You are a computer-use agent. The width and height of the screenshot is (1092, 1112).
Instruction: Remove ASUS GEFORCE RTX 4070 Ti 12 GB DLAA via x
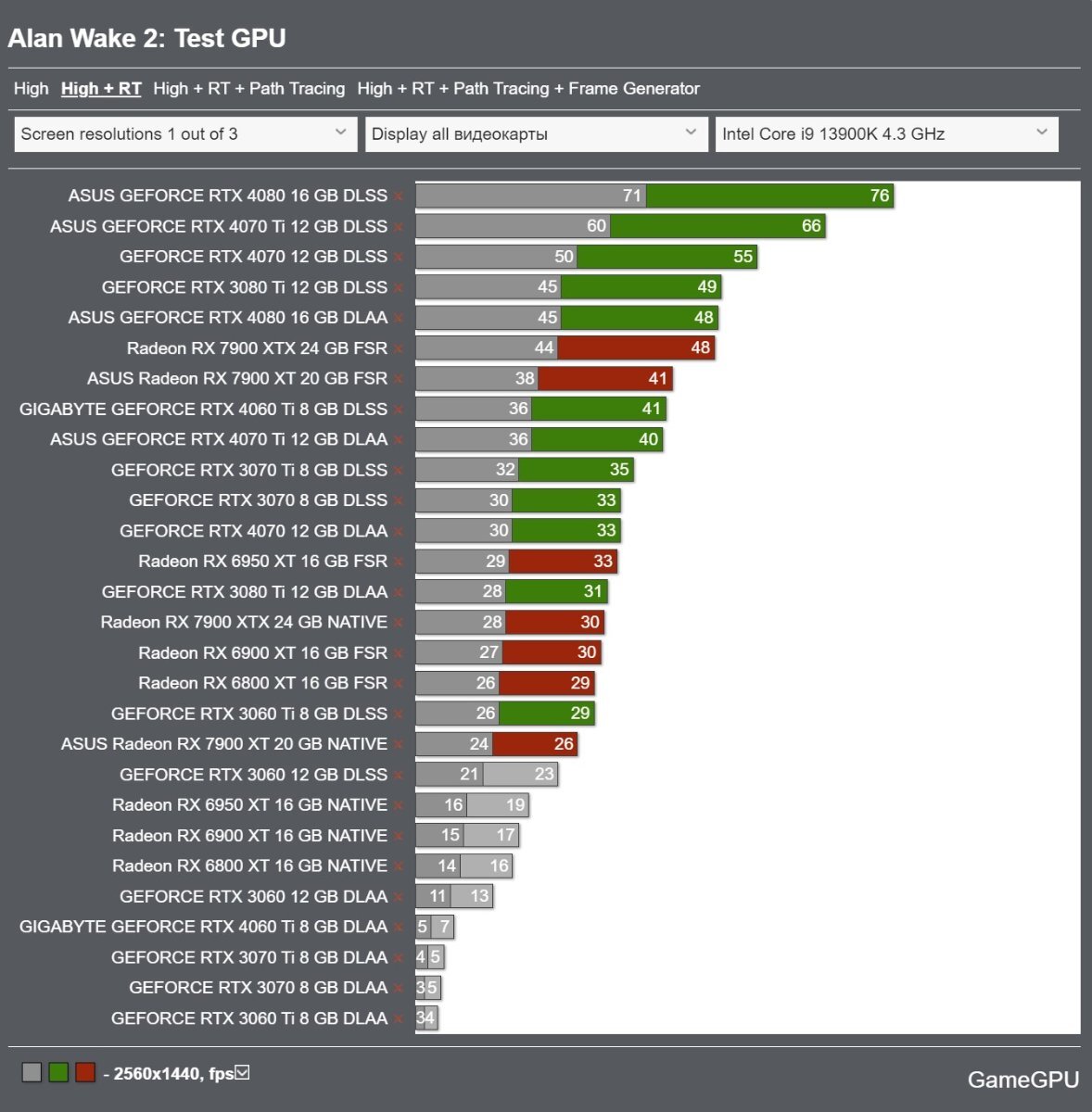point(399,440)
